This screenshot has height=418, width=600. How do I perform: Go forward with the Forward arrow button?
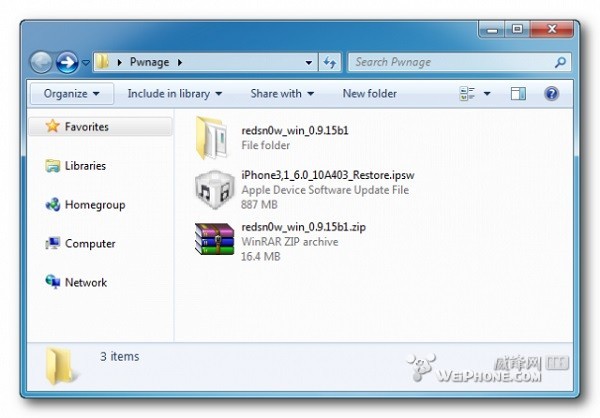point(67,62)
